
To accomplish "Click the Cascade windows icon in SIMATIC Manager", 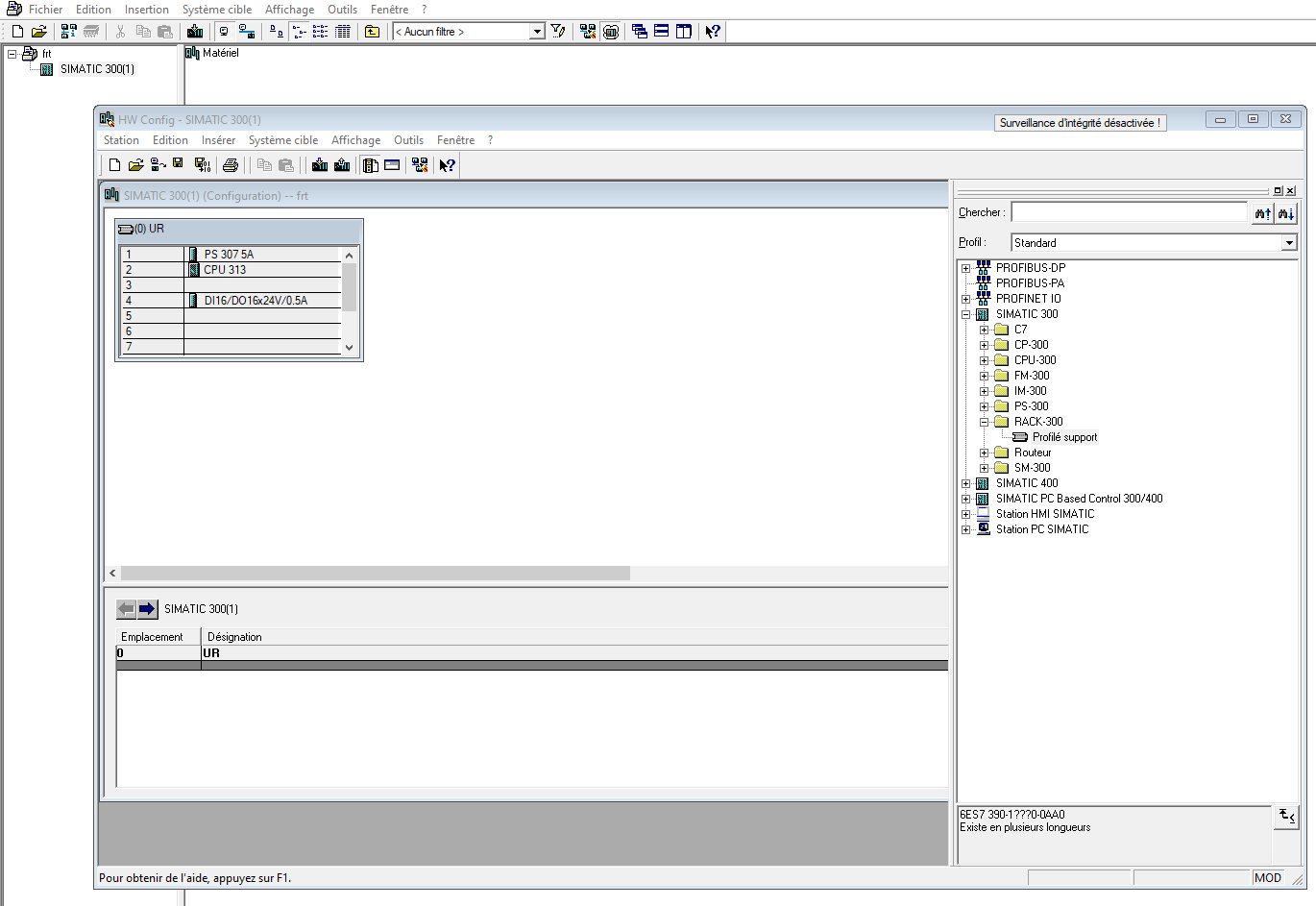I will tap(640, 32).
